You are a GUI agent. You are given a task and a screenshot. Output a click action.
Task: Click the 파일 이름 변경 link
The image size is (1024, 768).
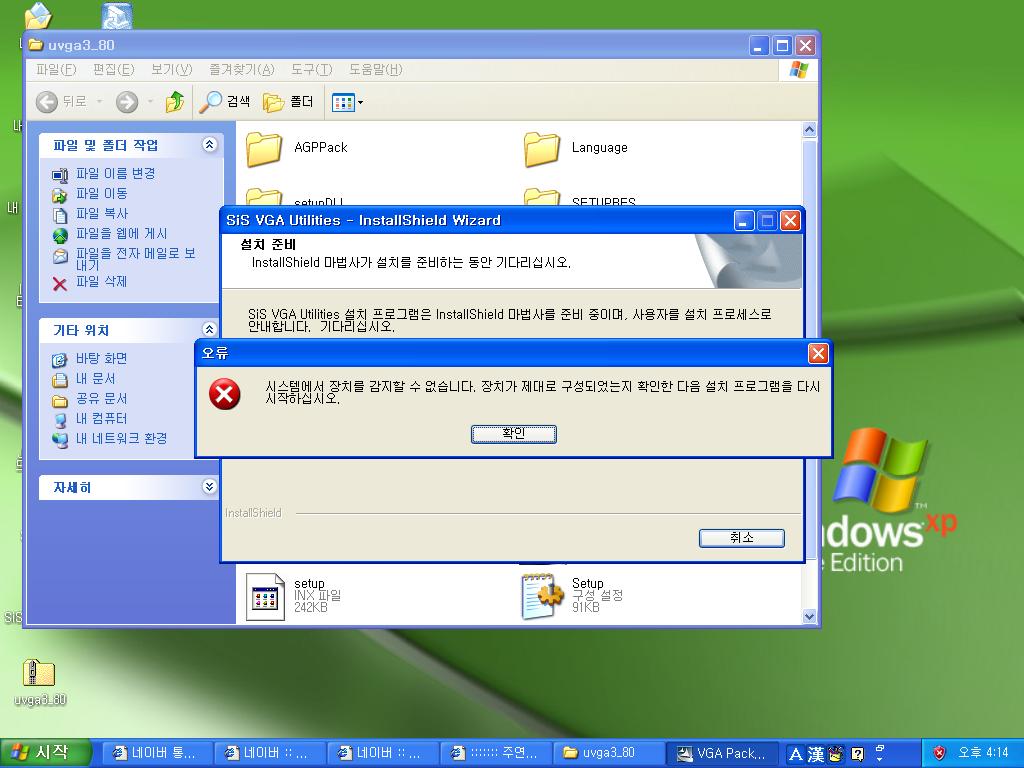click(x=116, y=174)
